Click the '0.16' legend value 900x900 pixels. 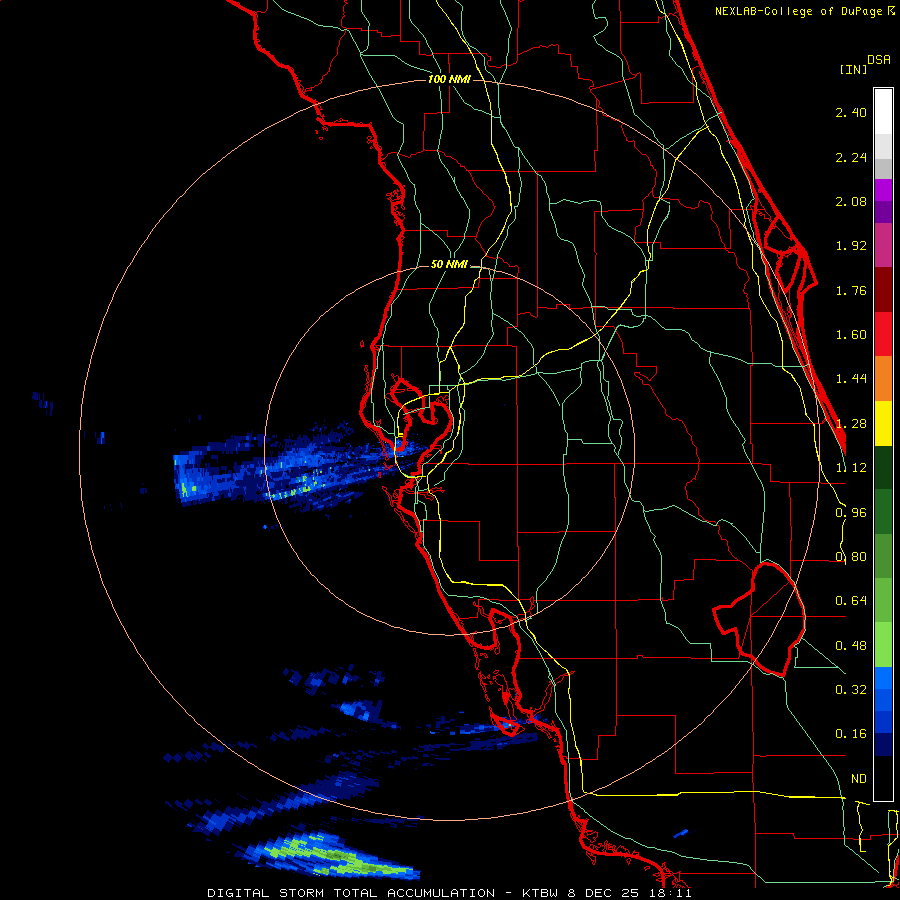point(851,734)
